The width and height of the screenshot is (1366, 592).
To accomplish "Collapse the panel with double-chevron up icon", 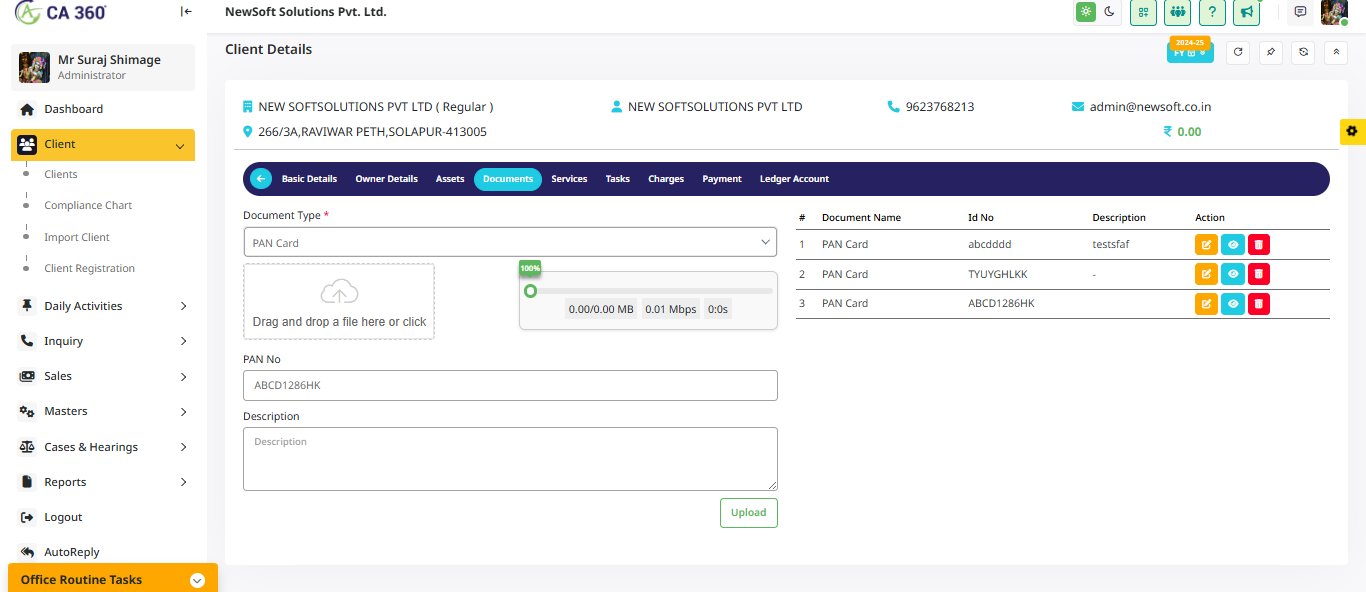I will (x=1335, y=53).
